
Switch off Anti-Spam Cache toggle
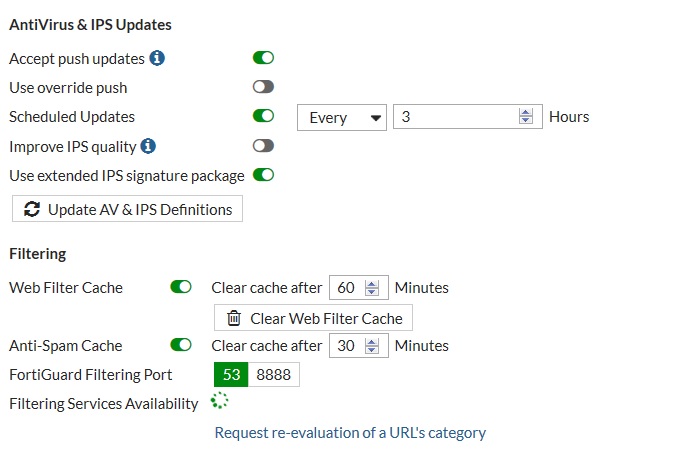pyautogui.click(x=181, y=345)
